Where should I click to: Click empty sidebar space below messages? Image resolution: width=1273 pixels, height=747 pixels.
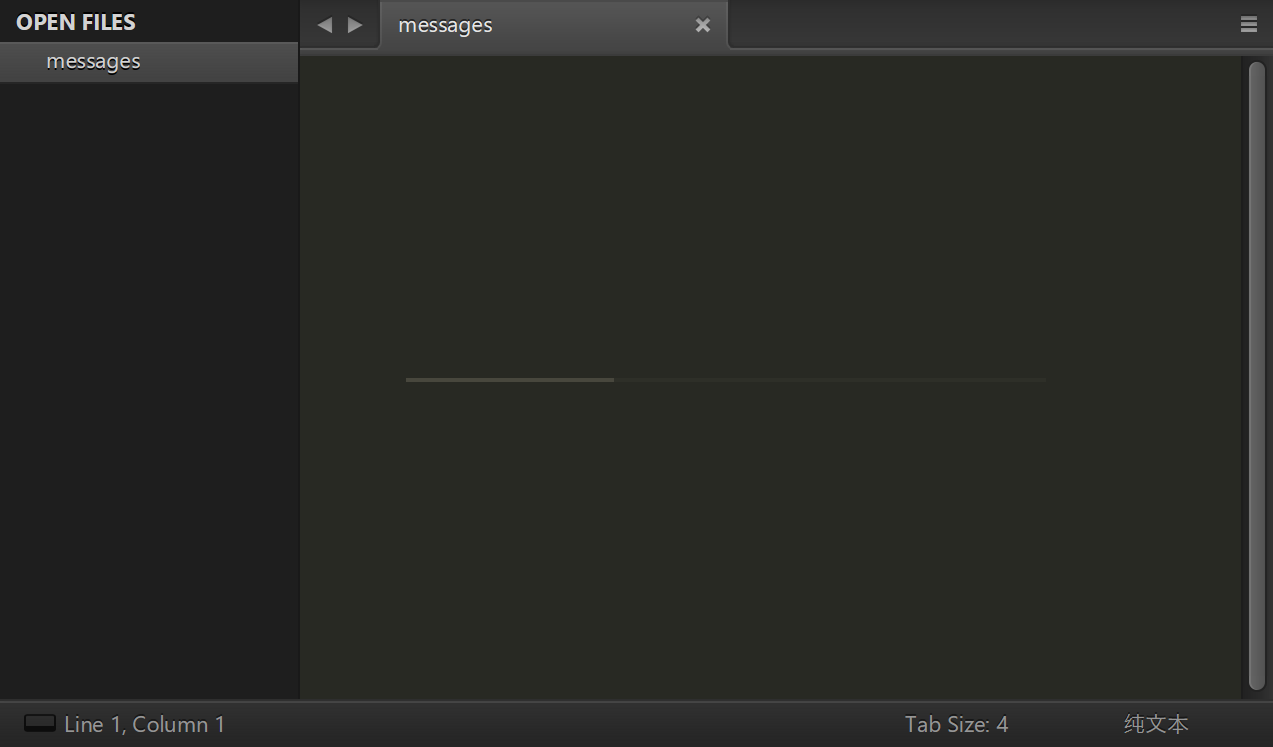(x=149, y=390)
